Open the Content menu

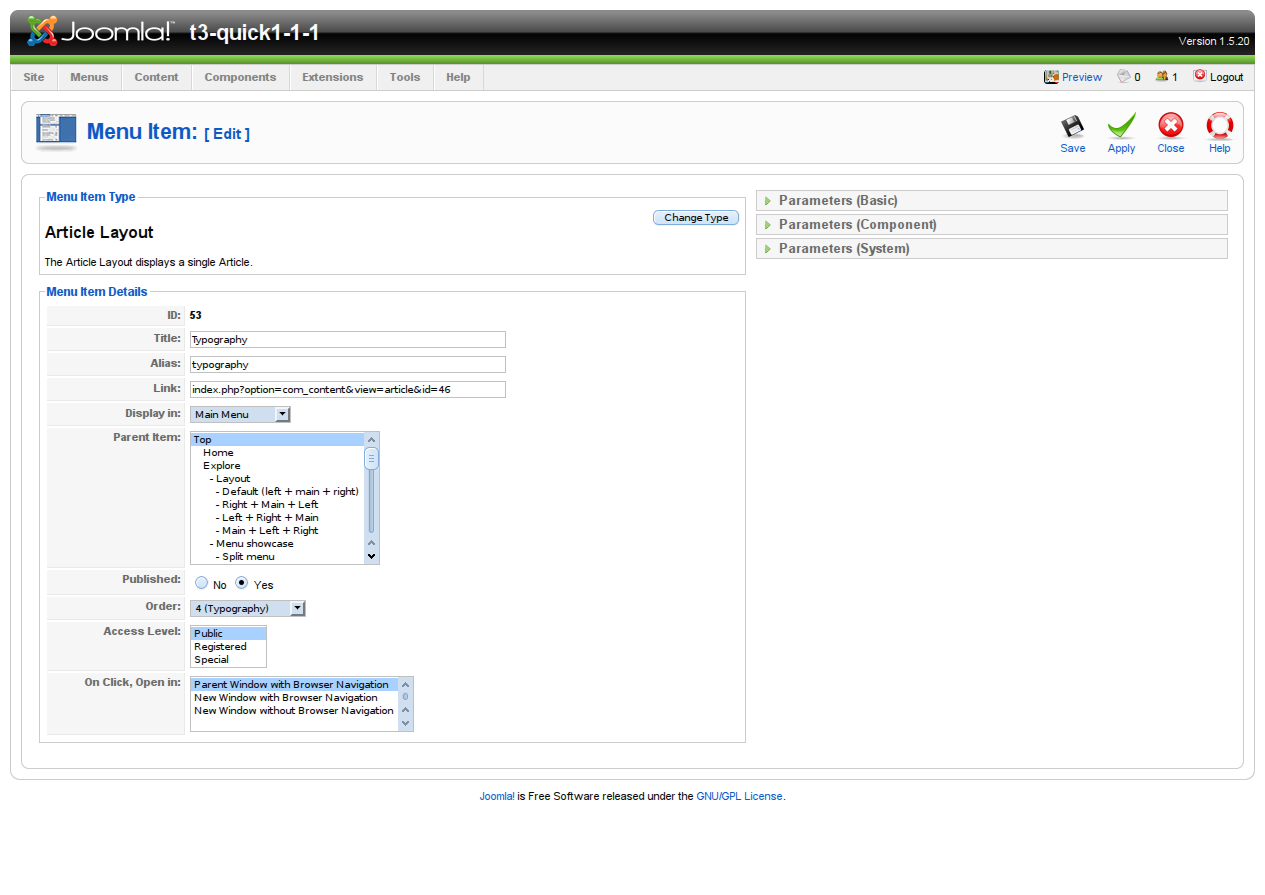(x=156, y=77)
